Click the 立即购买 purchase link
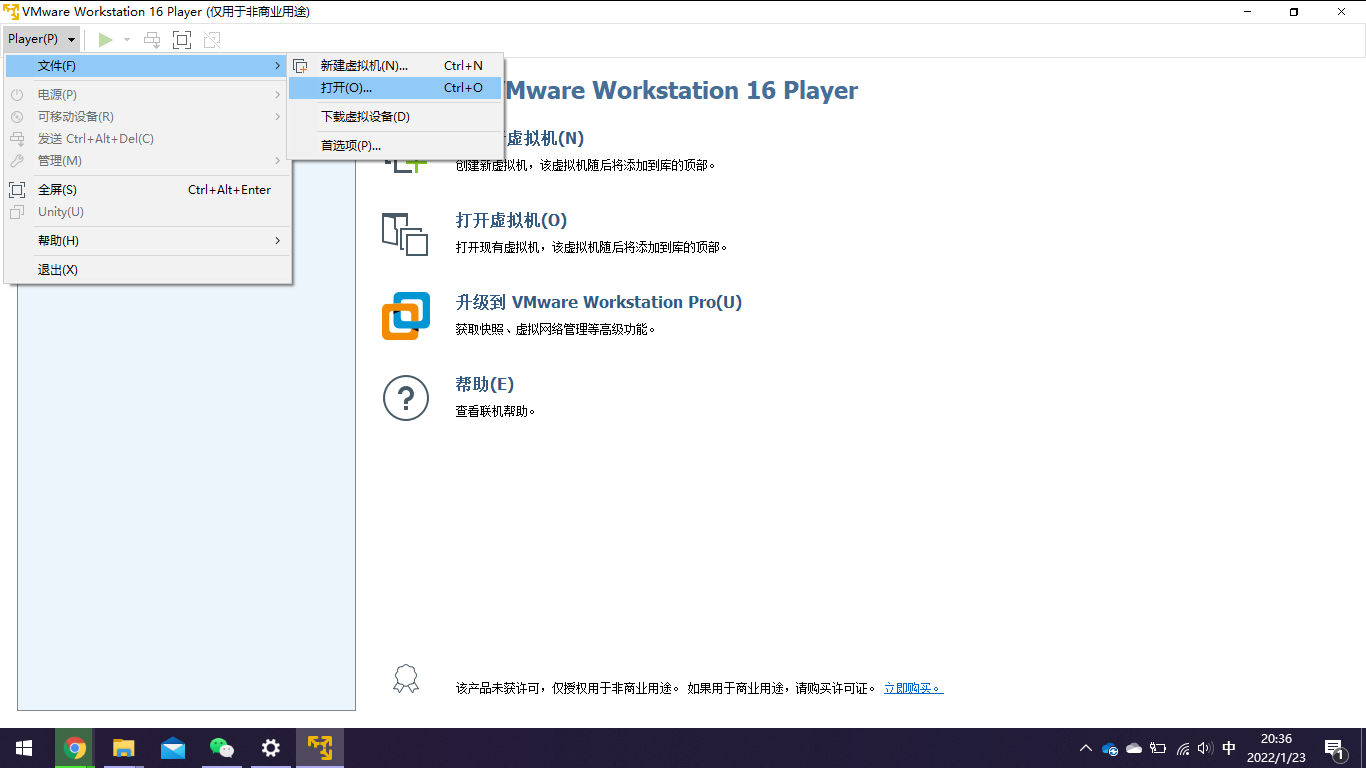This screenshot has width=1366, height=768. (913, 688)
